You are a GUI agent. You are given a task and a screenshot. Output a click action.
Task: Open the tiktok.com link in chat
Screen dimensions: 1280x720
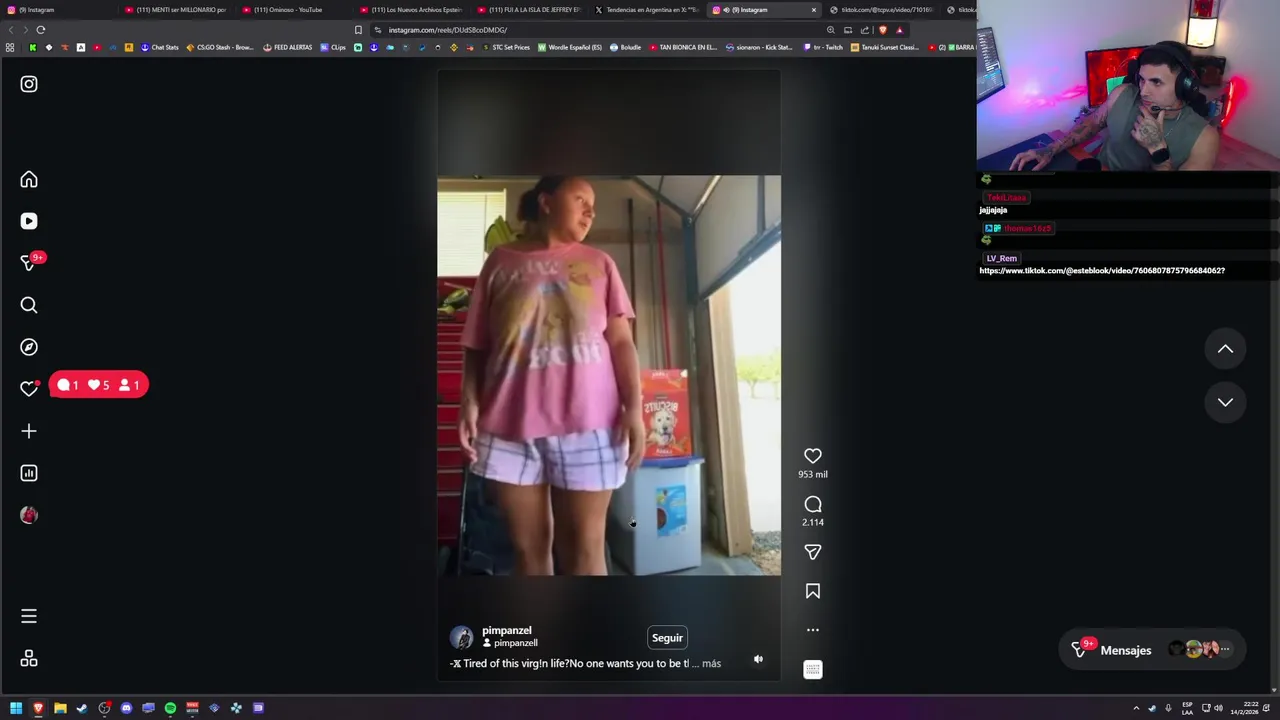[x=1102, y=270]
